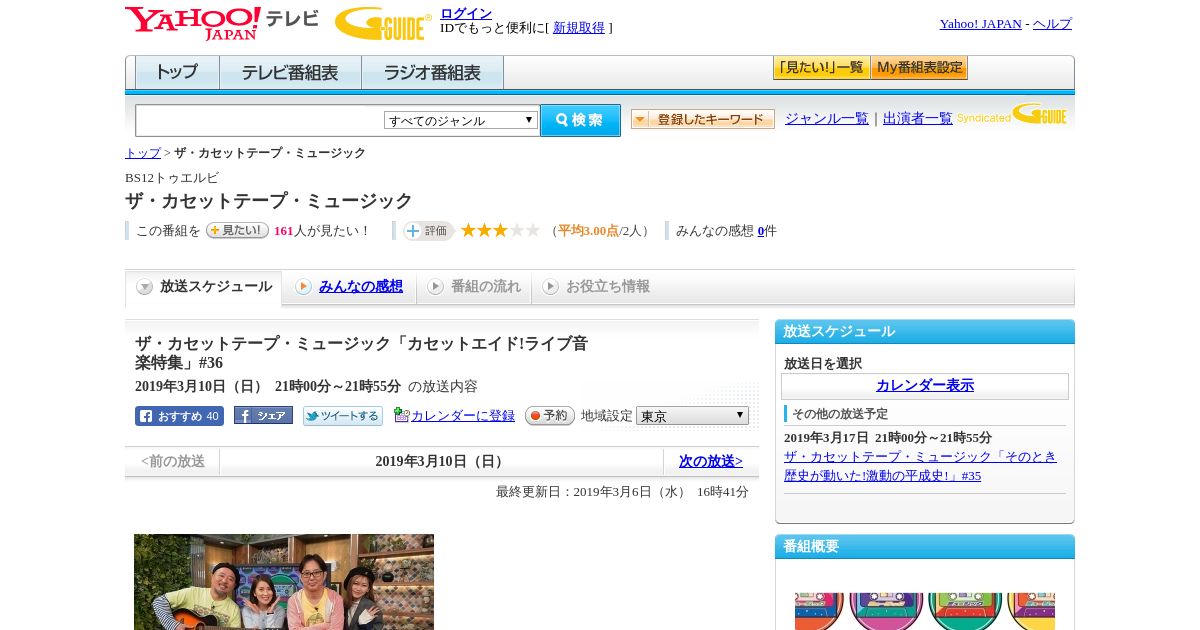Click the 161人が見たい！ count text
The image size is (1200, 630).
tap(321, 231)
